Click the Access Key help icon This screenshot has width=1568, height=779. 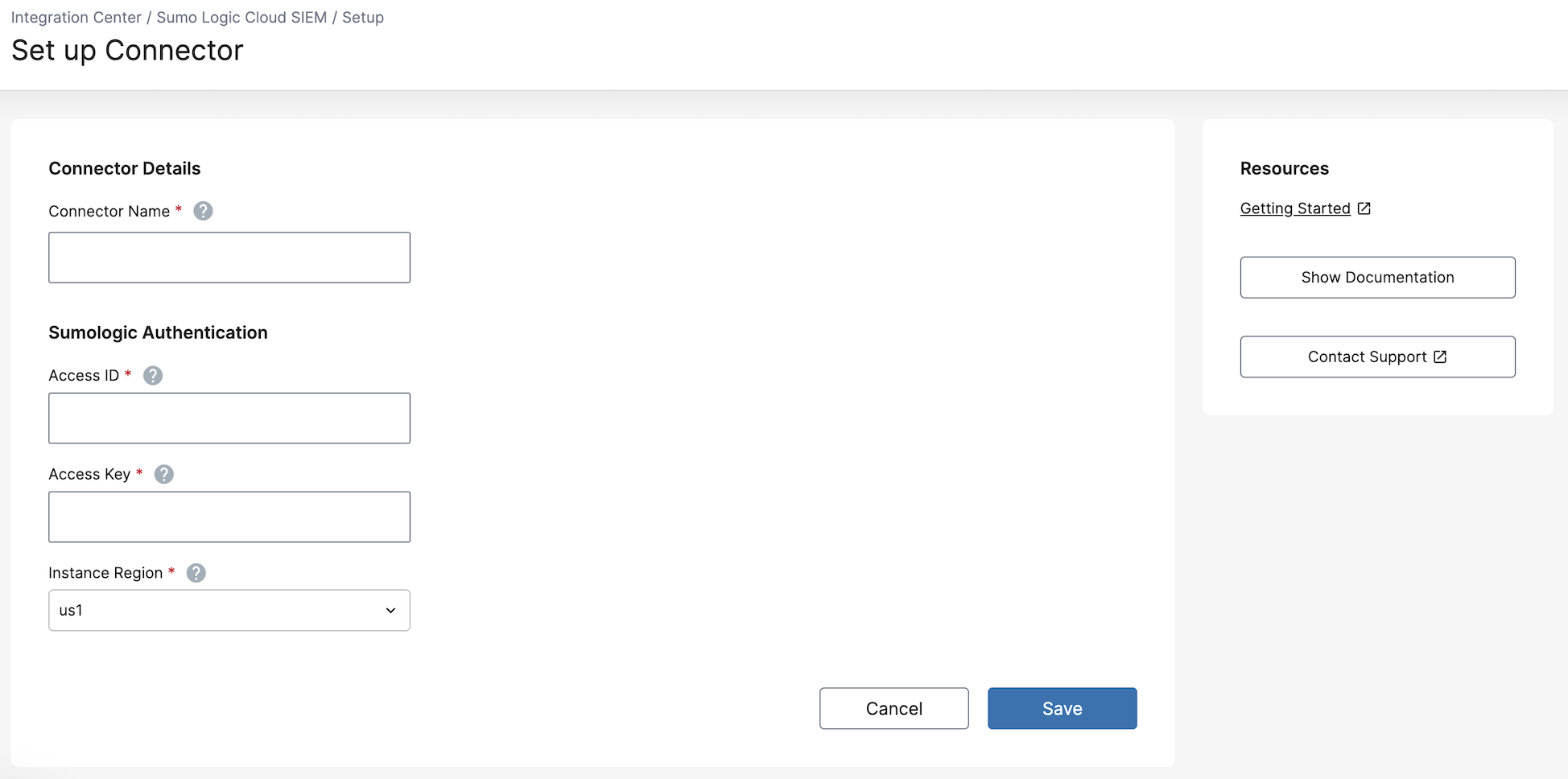click(x=164, y=474)
